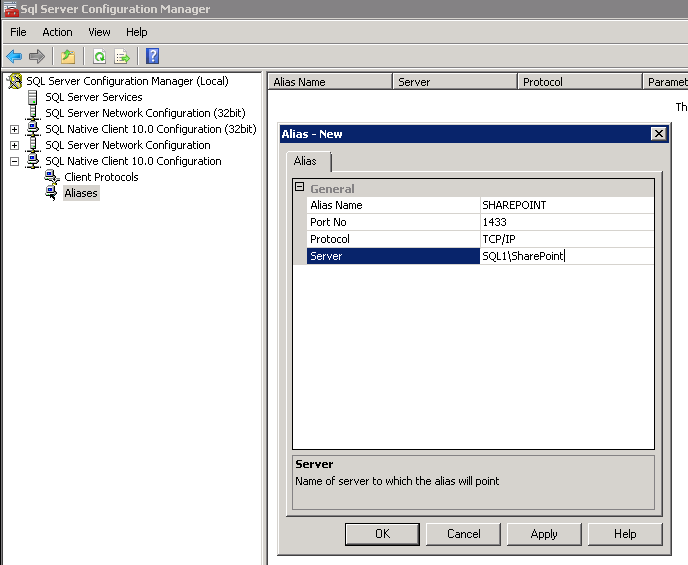
Task: Click the Help button in the dialog
Action: pos(625,534)
